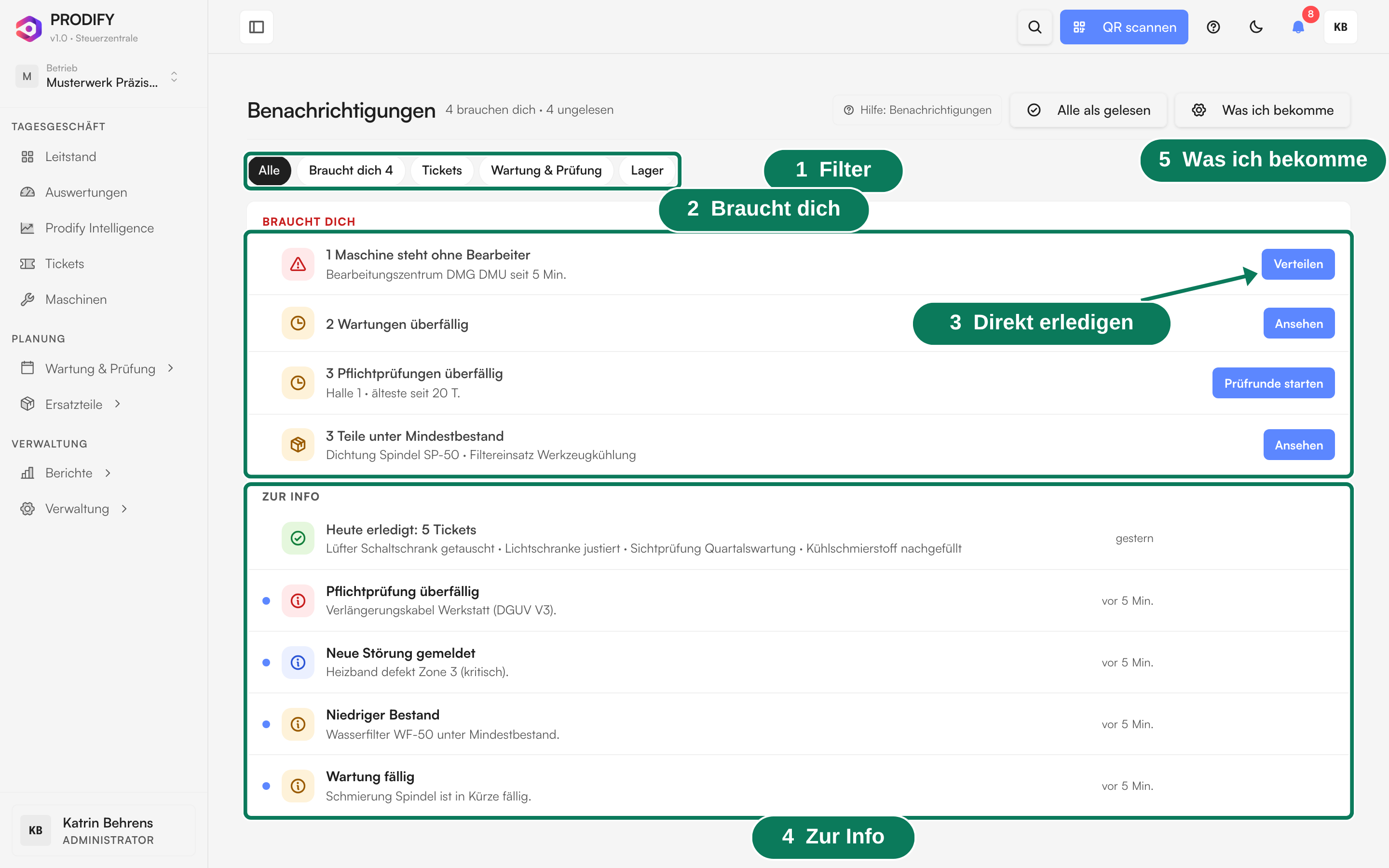Click Prüfrunde starten button

(x=1273, y=383)
